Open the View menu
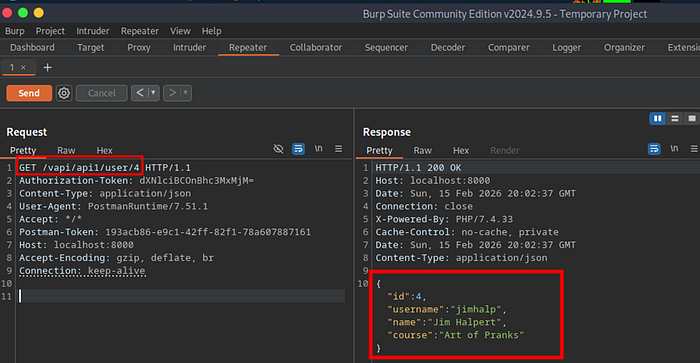Viewport: 700px width, 363px height. (180, 31)
